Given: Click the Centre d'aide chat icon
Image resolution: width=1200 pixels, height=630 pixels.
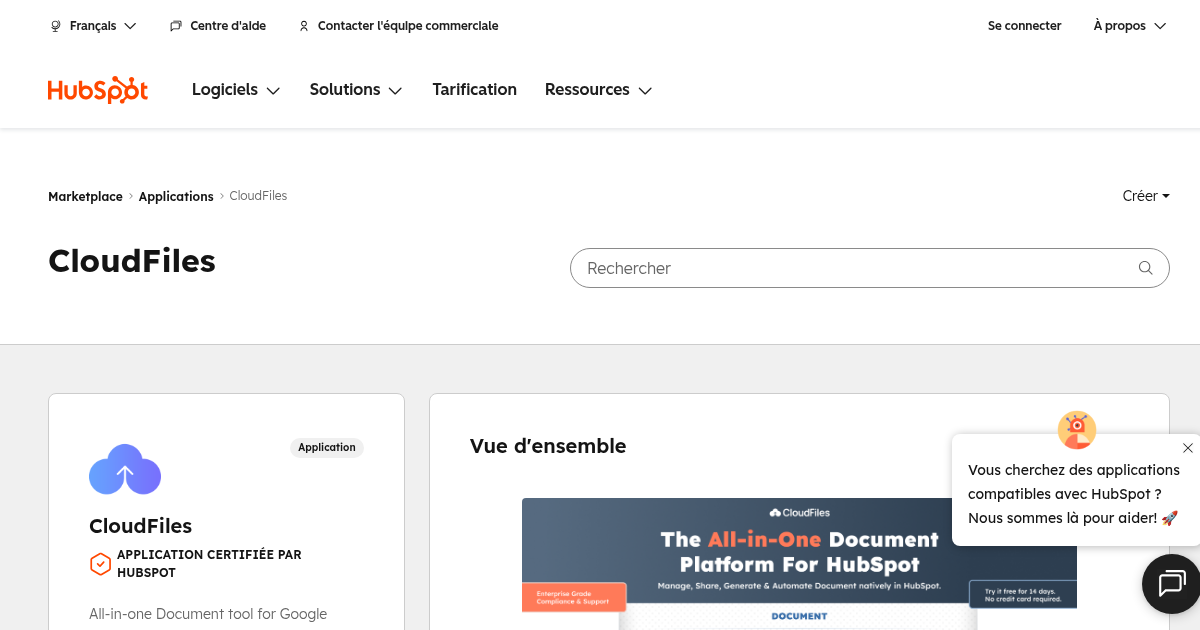Looking at the screenshot, I should (x=176, y=26).
